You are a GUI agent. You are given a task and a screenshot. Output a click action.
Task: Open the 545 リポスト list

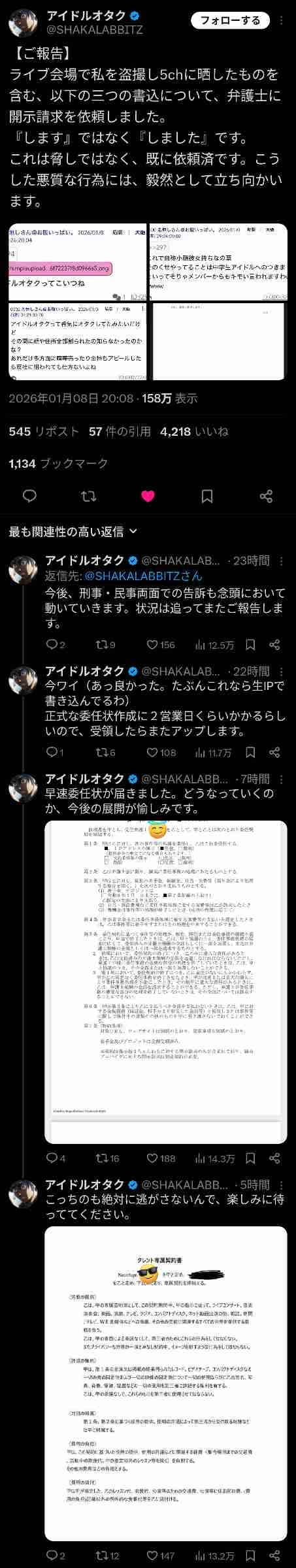pyautogui.click(x=44, y=431)
